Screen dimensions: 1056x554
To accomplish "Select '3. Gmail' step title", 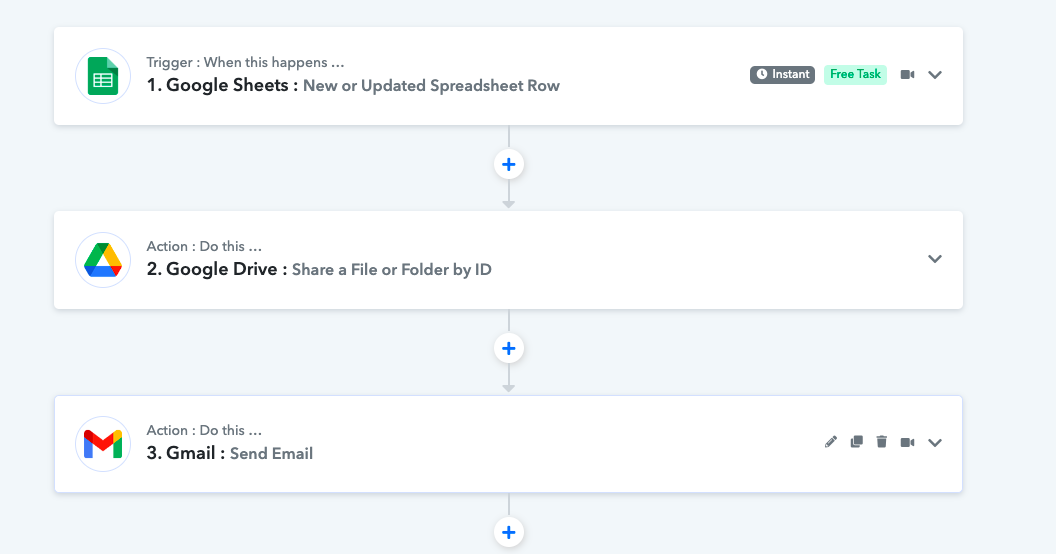I will (x=186, y=453).
